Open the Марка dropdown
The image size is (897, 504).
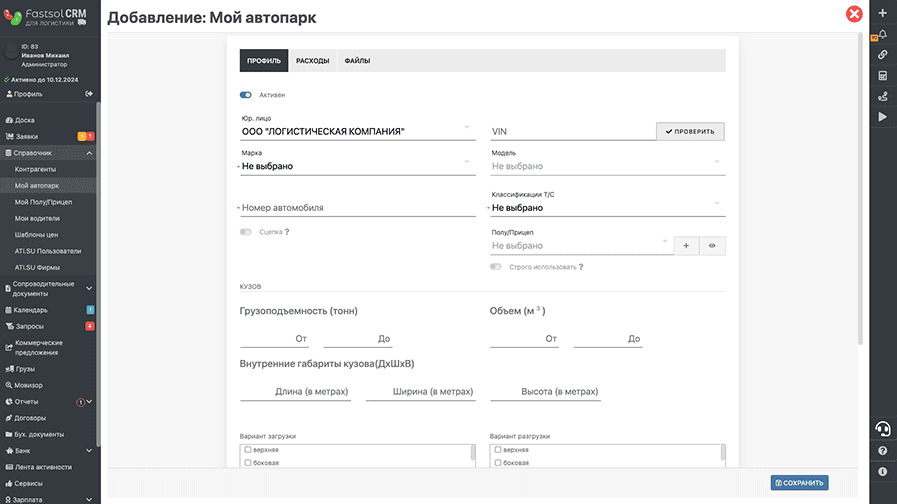coord(358,166)
